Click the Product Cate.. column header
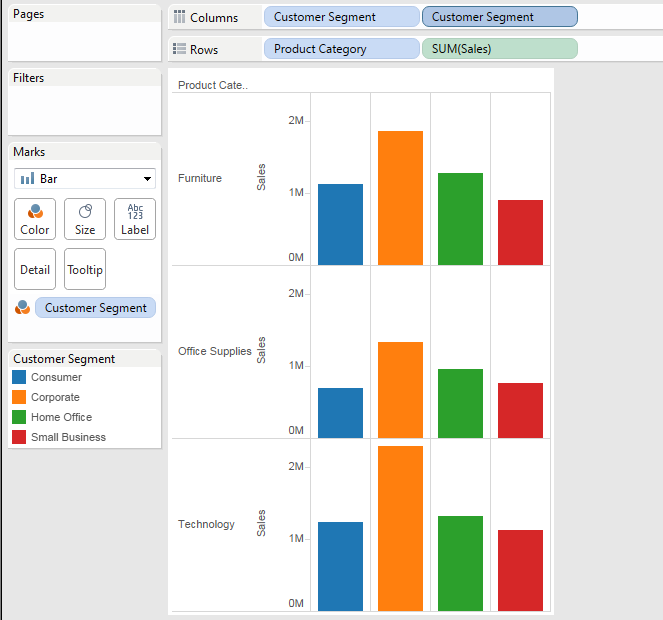 213,85
